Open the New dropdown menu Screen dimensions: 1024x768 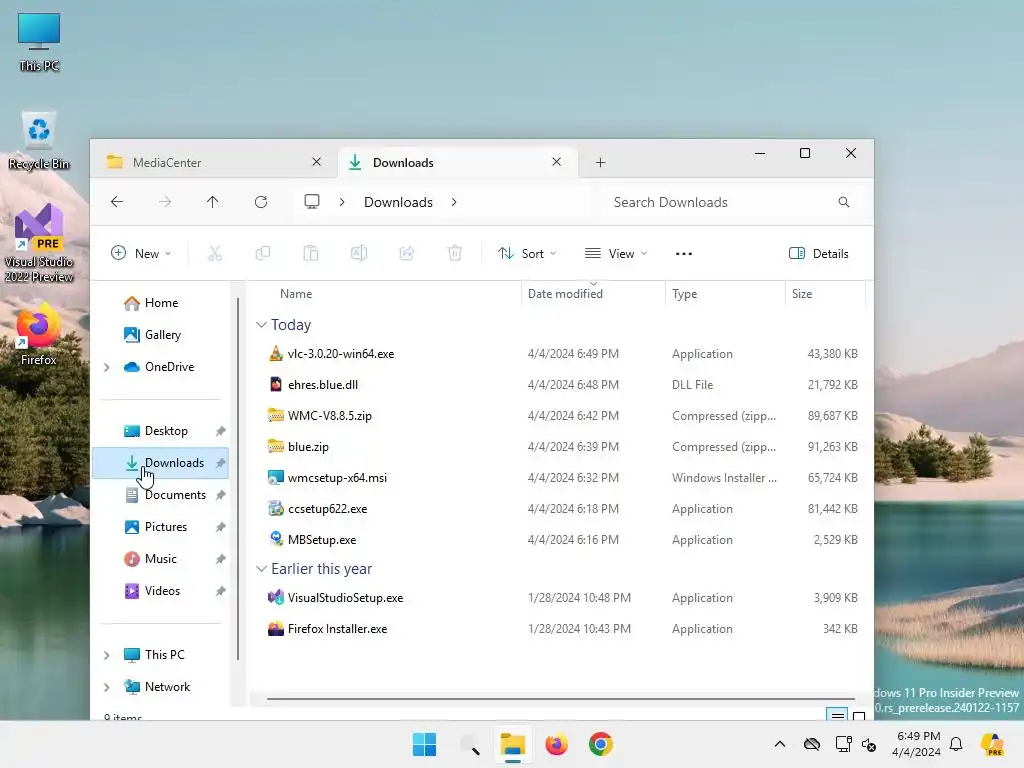[x=141, y=253]
